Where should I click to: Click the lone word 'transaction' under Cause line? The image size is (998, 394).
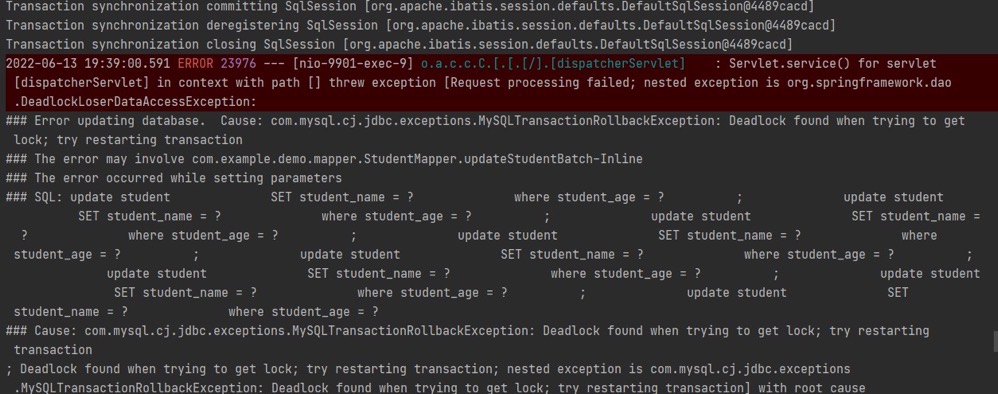click(x=53, y=350)
